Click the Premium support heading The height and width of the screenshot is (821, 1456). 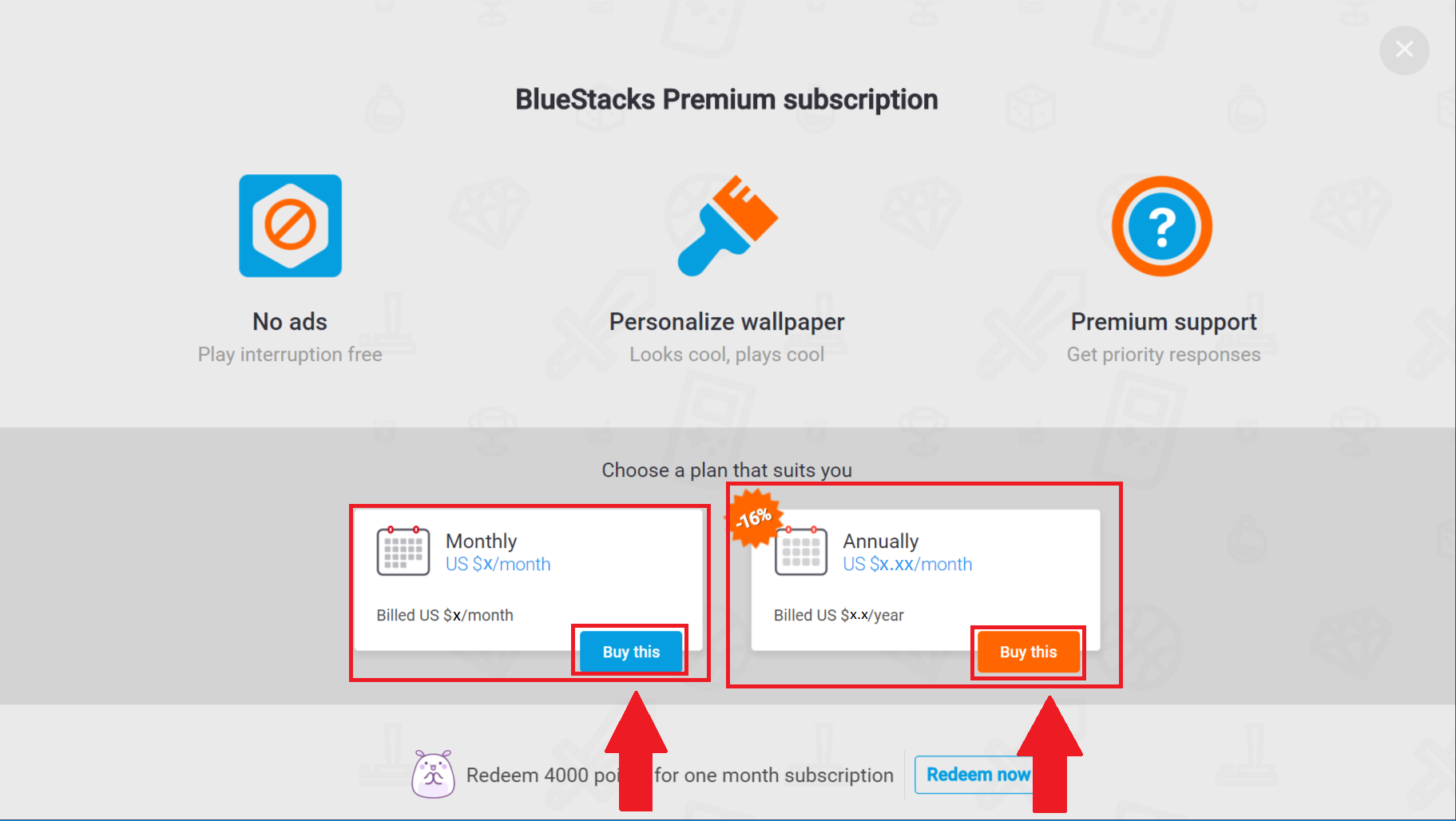click(1164, 322)
